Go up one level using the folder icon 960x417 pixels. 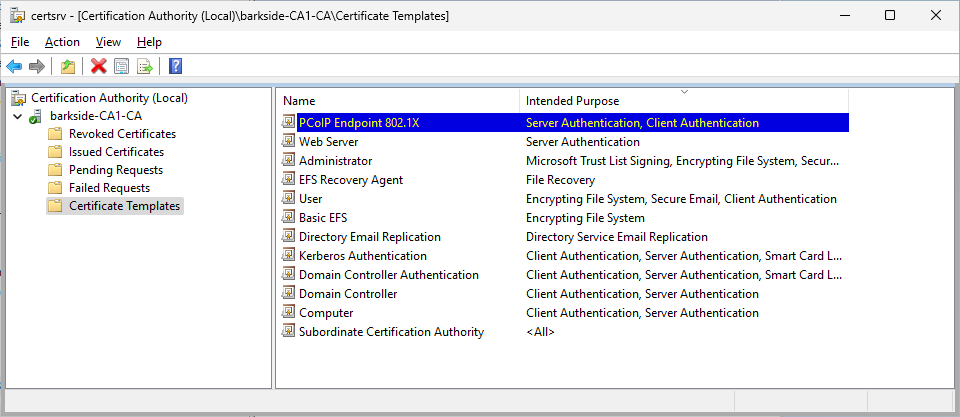[67, 67]
